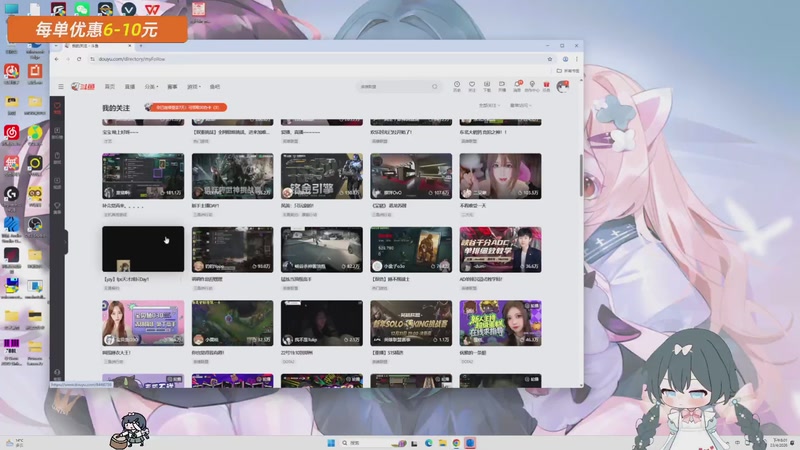The width and height of the screenshot is (800, 450).
Task: Open the 首页 home tab
Action: pos(110,87)
